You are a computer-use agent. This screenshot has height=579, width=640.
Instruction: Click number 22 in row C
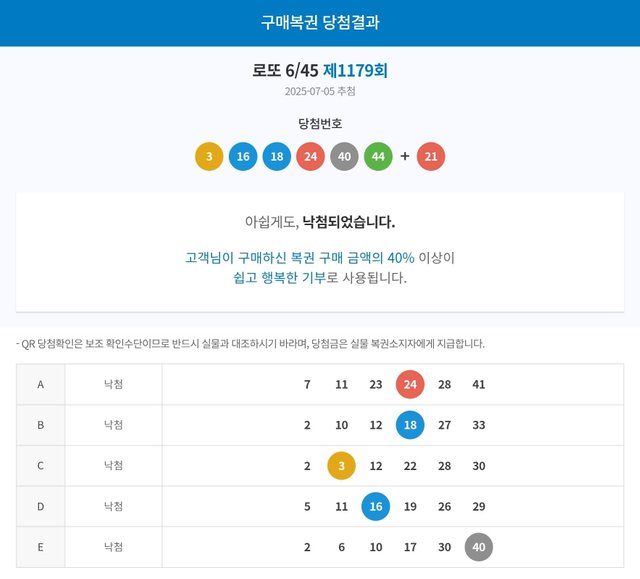click(x=410, y=466)
